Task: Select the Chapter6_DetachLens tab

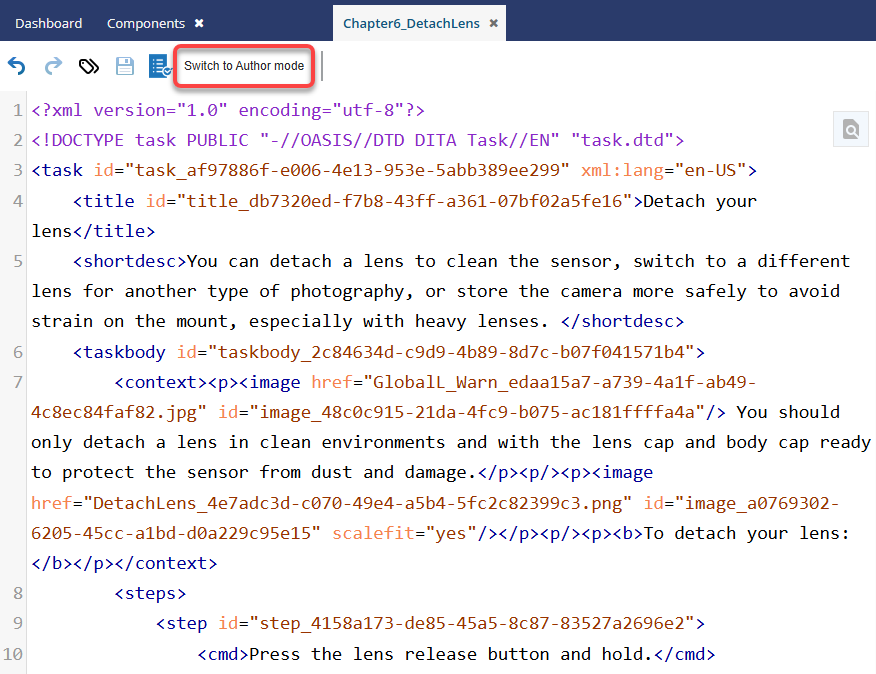Action: click(x=411, y=23)
